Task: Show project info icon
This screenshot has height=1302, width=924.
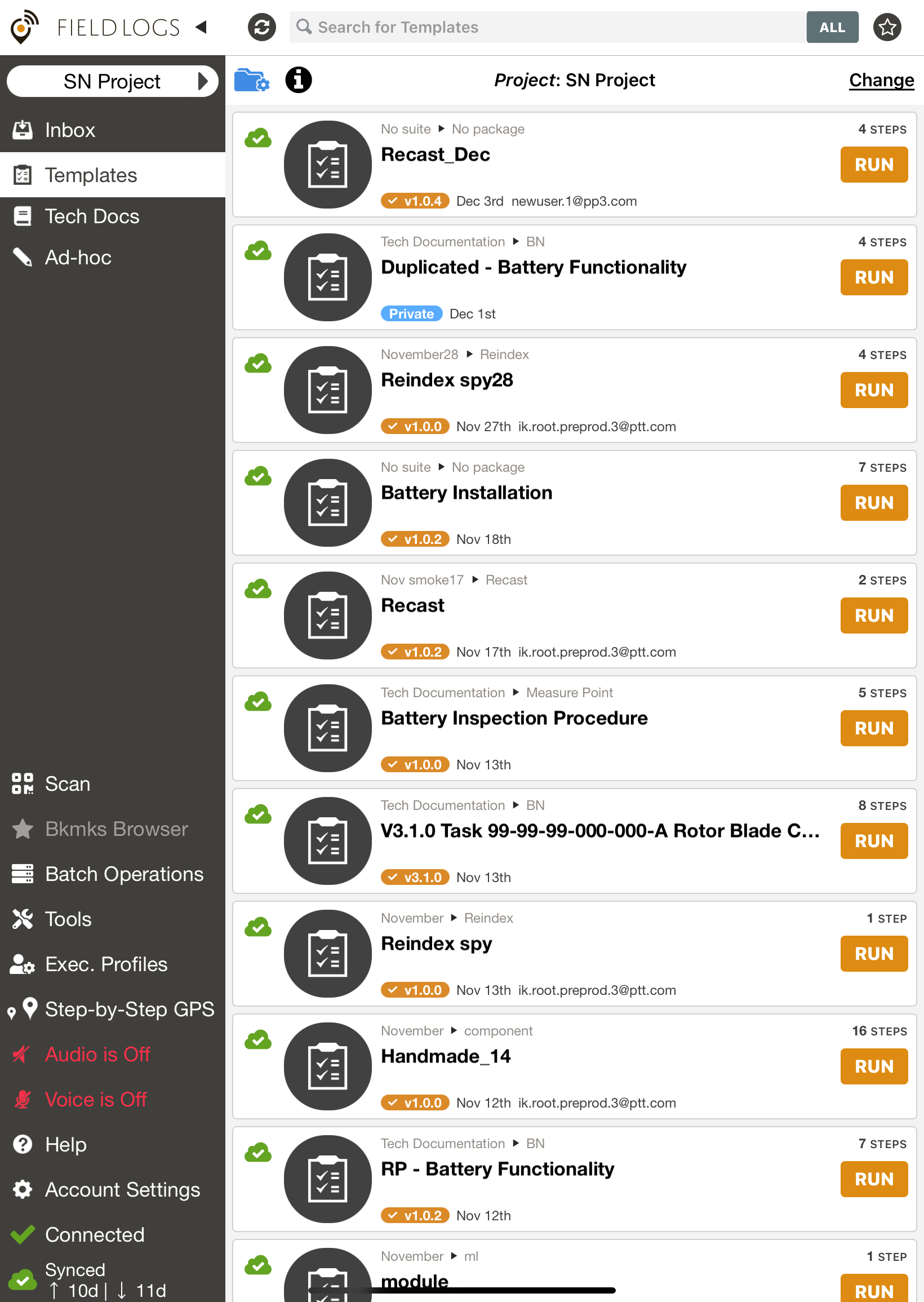Action: (298, 79)
